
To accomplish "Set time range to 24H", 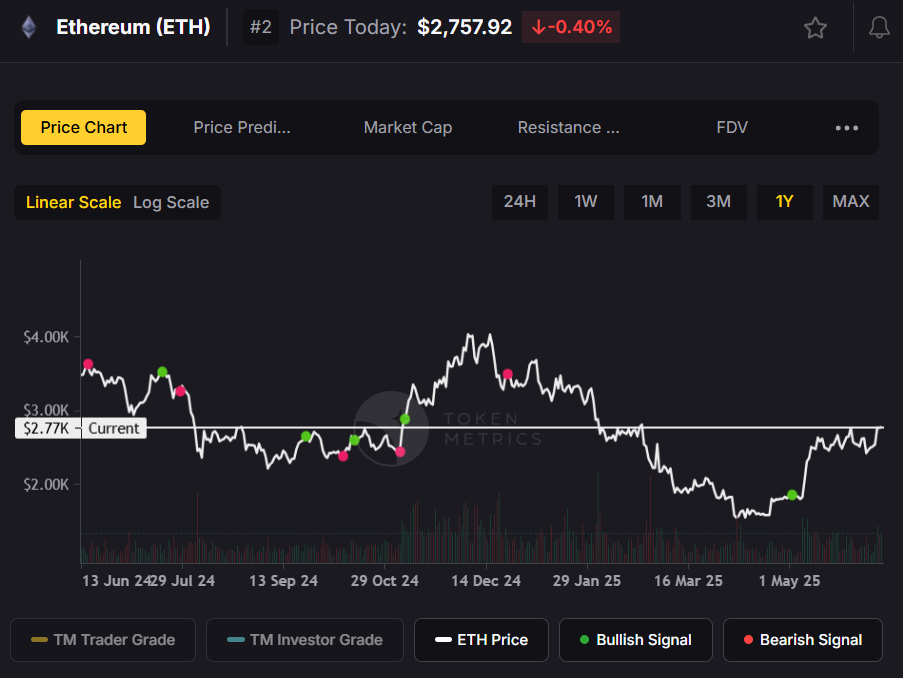I will (x=519, y=202).
